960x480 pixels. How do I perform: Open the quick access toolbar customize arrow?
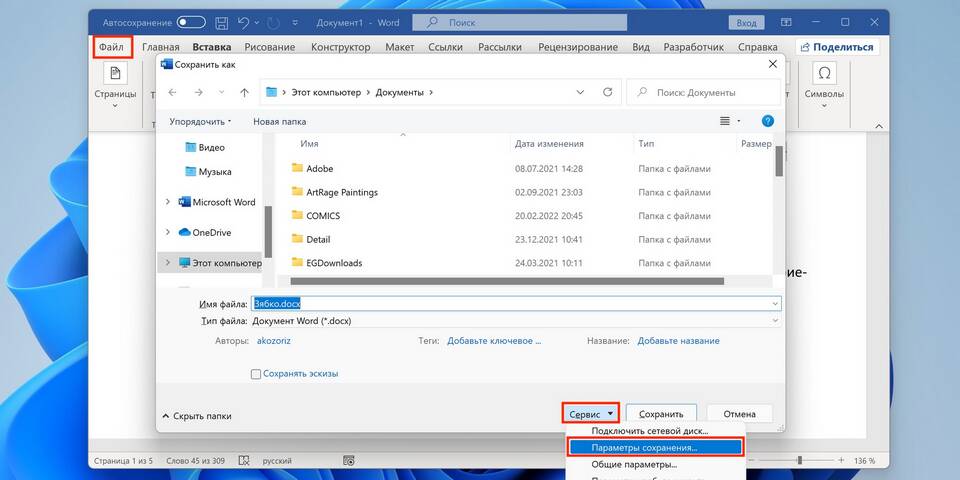(296, 23)
